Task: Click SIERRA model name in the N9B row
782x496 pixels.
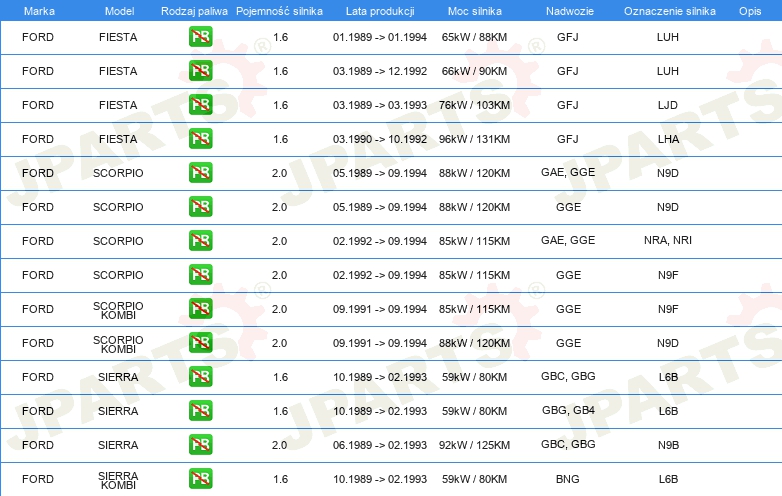Action: point(118,445)
